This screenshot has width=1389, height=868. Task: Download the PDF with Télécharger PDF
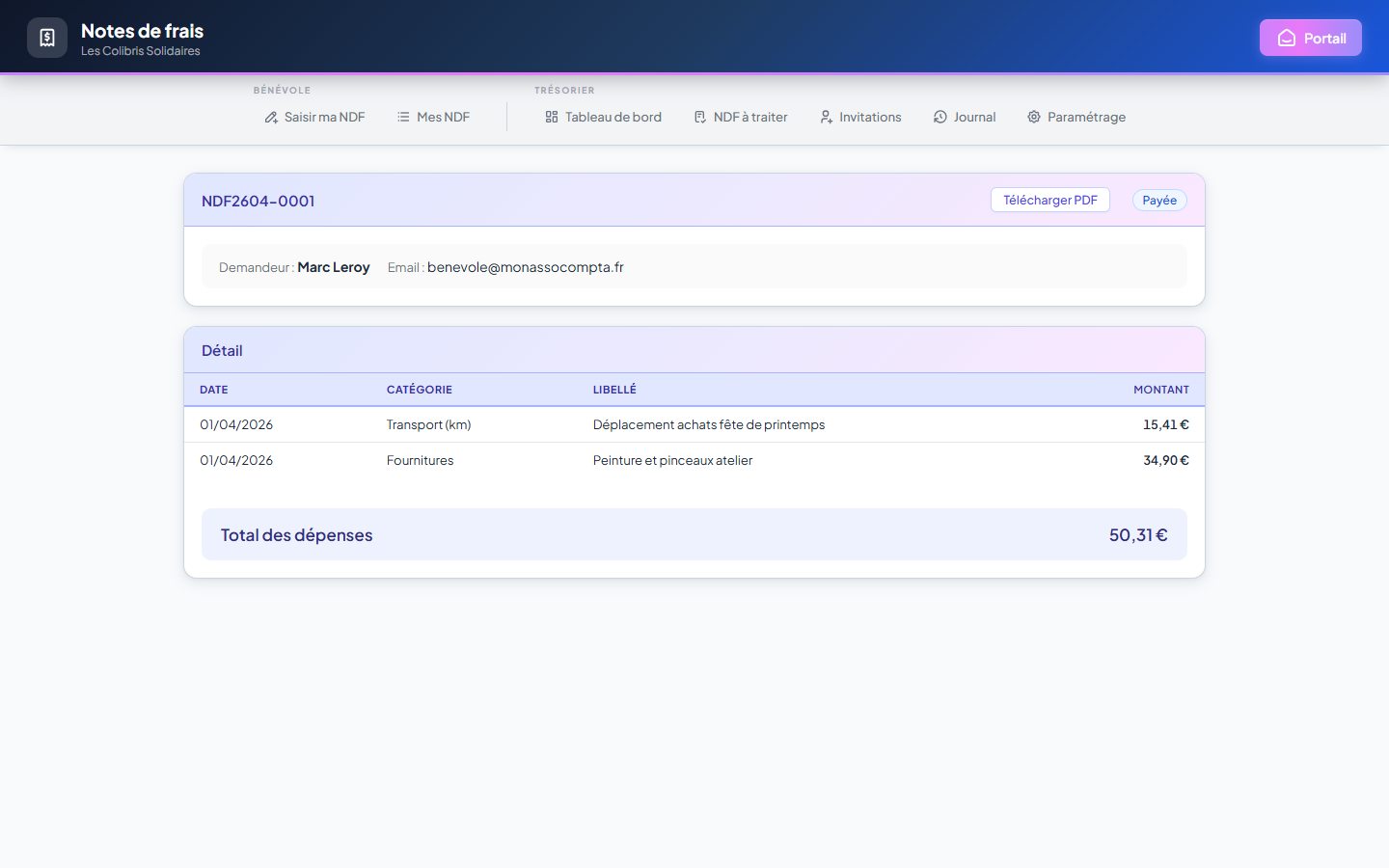(x=1050, y=200)
